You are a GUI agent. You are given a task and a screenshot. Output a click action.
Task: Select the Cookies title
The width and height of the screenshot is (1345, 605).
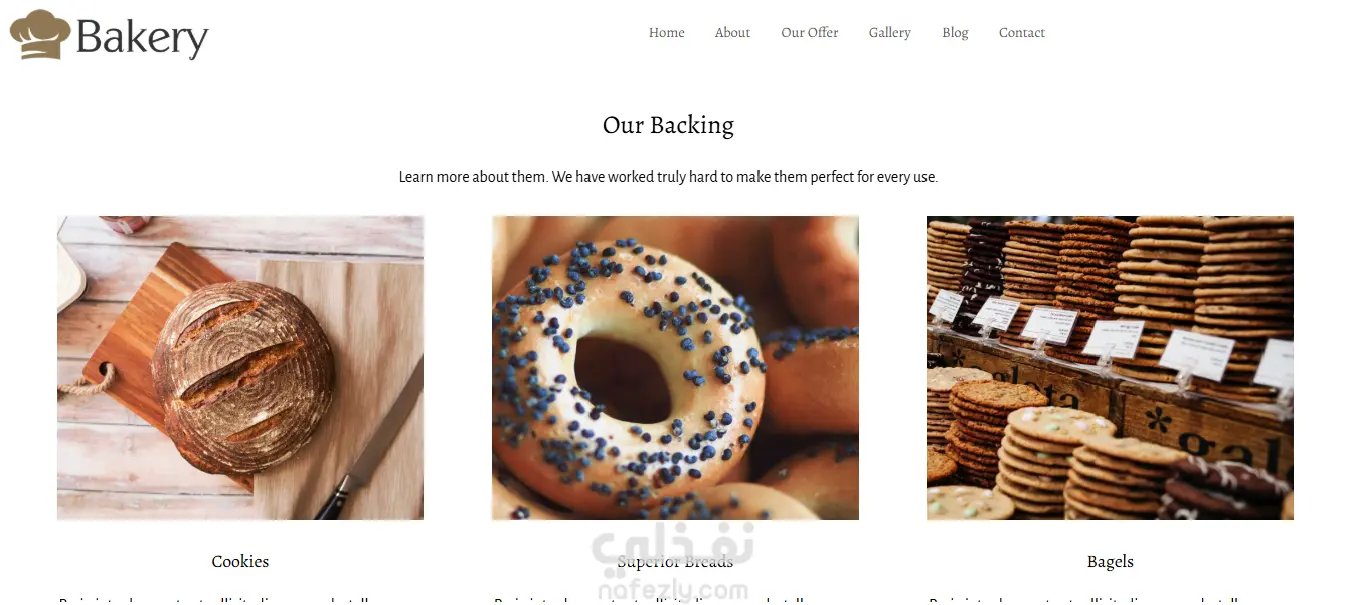pos(240,562)
